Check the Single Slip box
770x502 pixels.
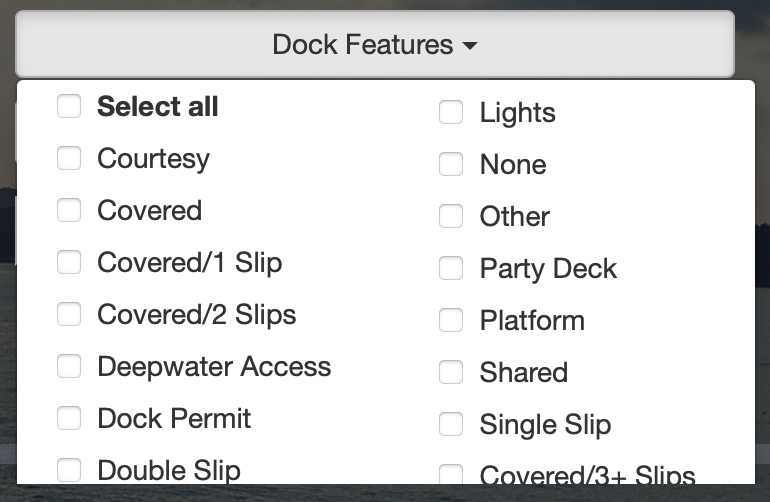pyautogui.click(x=451, y=425)
